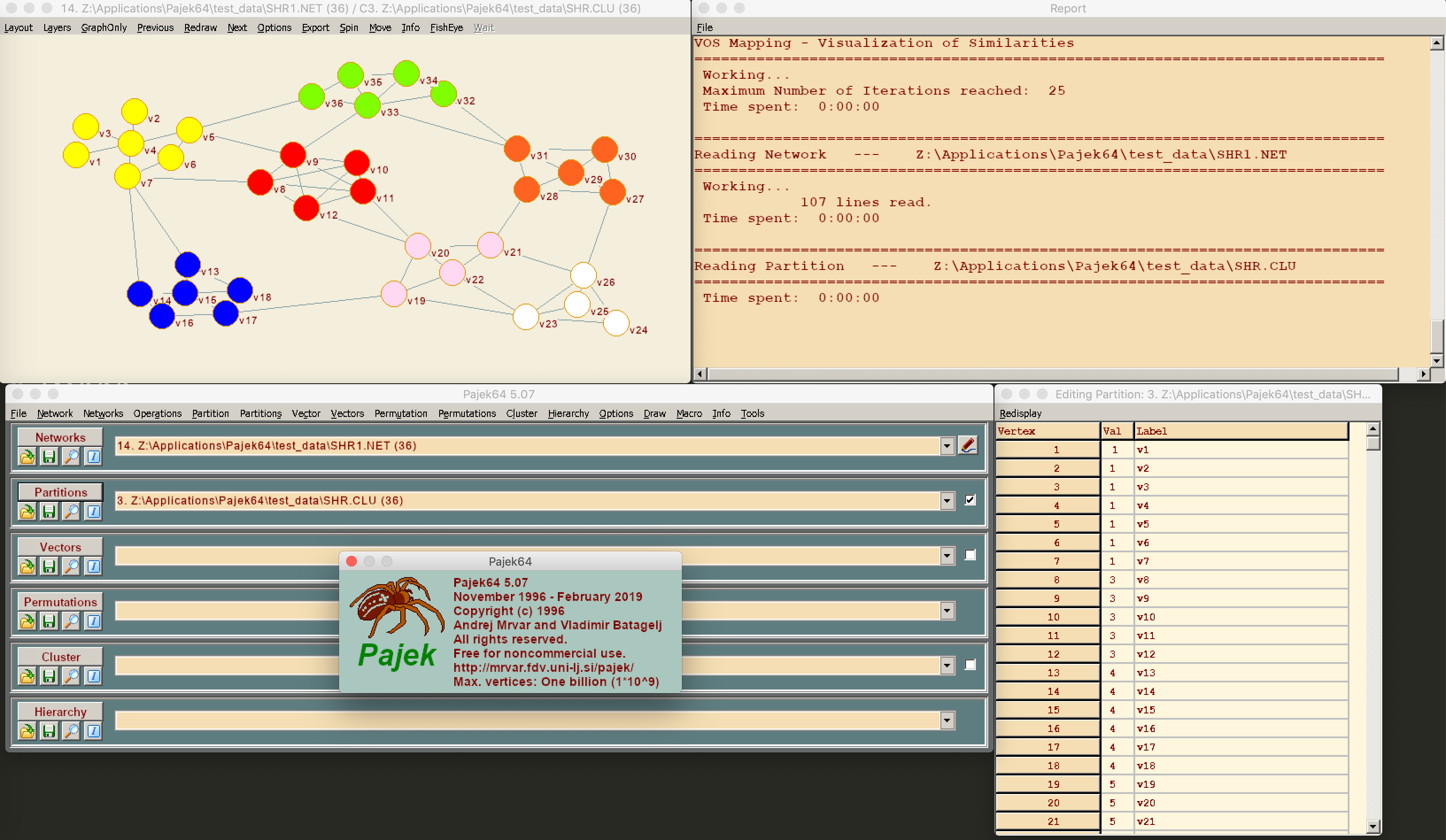Screen dimensions: 1446x840
Task: Click the Report window horizontal scrollbar
Action: pos(1052,374)
